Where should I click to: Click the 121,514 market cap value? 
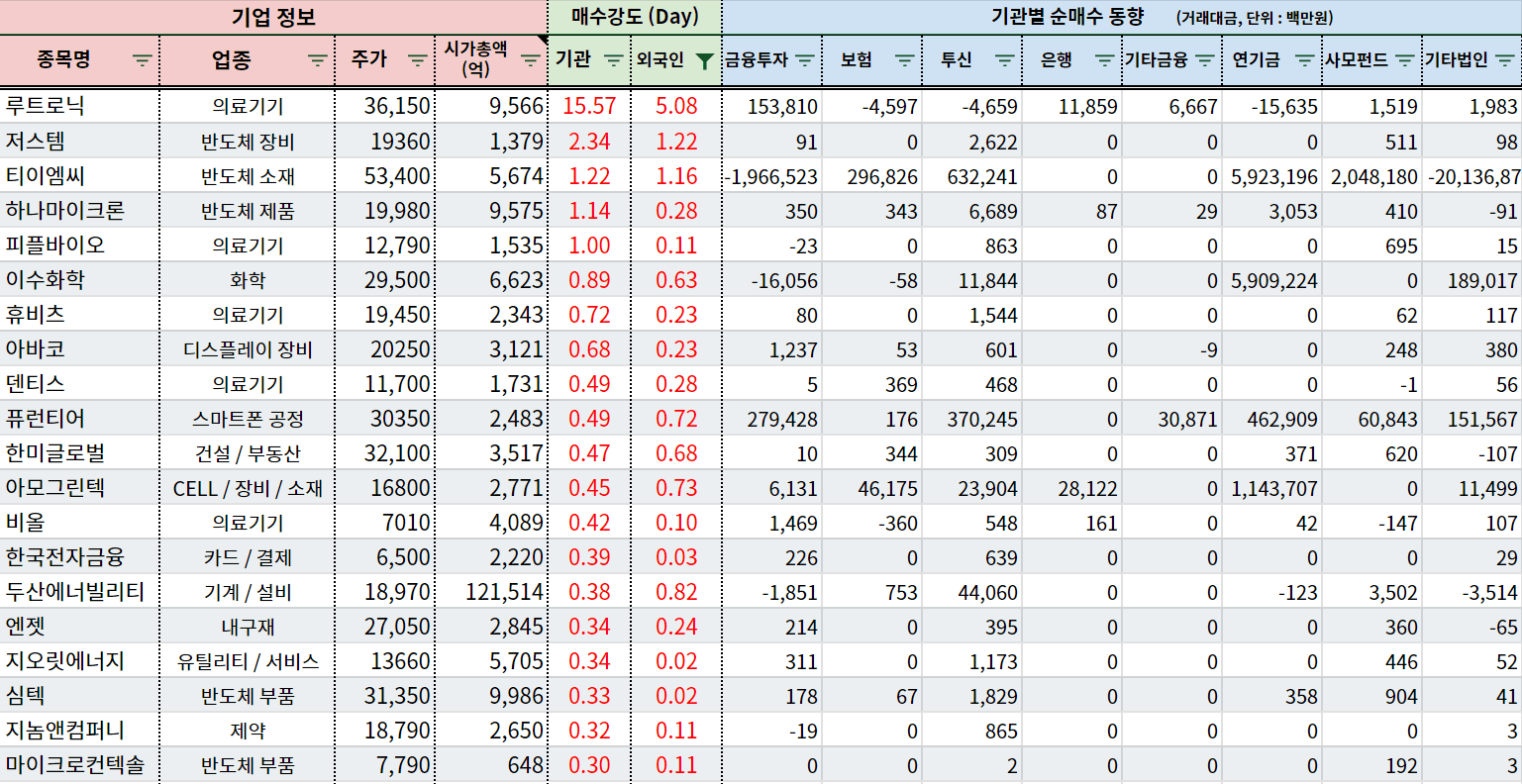[504, 592]
